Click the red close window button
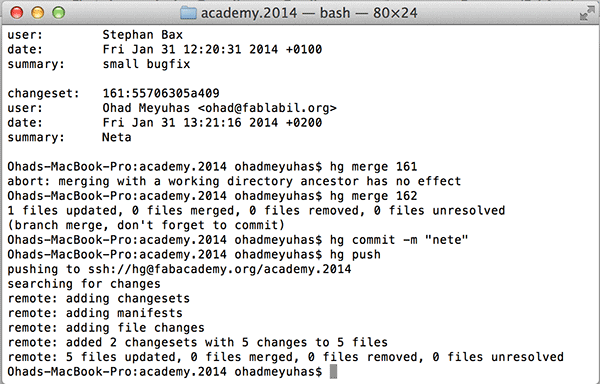The height and width of the screenshot is (384, 600). click(x=16, y=13)
